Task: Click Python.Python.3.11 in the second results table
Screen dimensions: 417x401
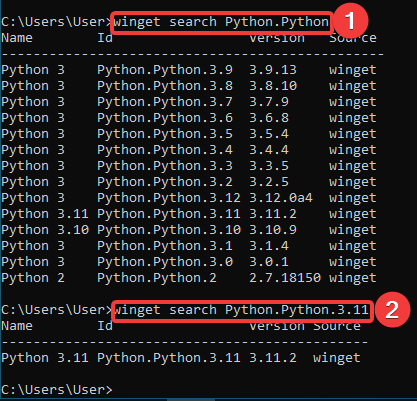Action: tap(169, 358)
